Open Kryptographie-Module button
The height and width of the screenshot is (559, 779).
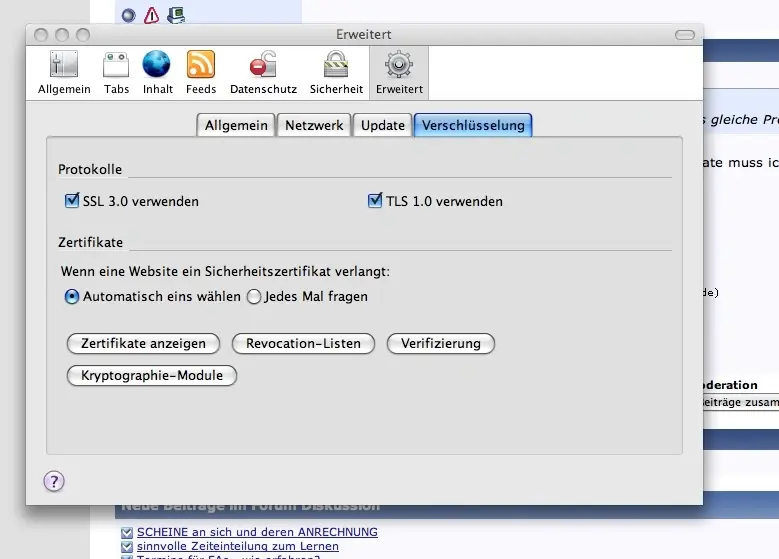point(152,375)
